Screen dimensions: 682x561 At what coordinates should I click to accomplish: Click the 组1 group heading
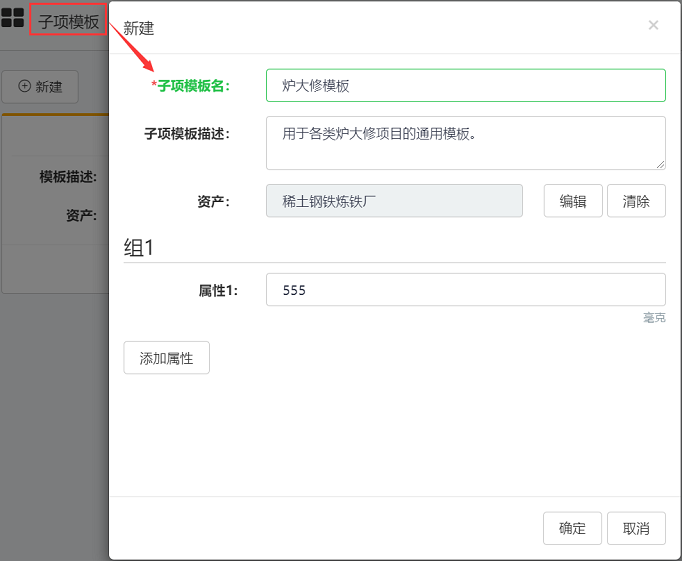coord(139,248)
